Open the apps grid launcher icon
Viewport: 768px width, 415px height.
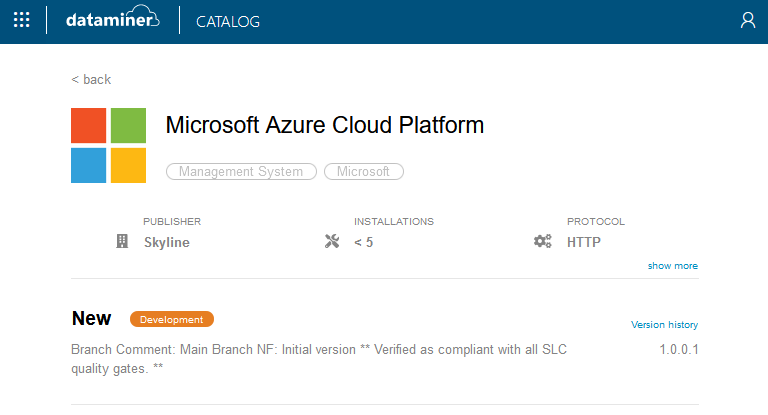(x=22, y=20)
